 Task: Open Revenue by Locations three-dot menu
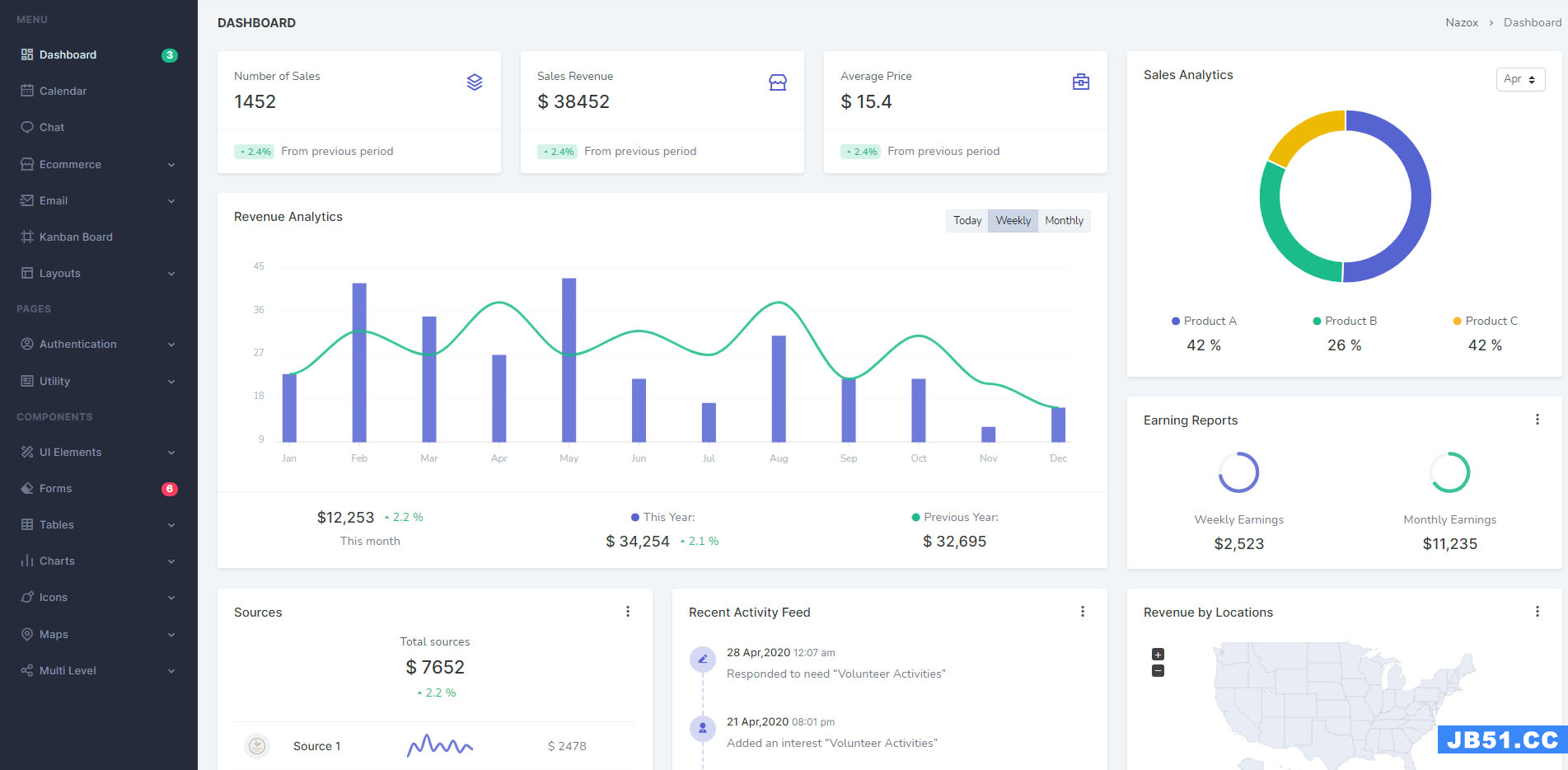pos(1538,612)
